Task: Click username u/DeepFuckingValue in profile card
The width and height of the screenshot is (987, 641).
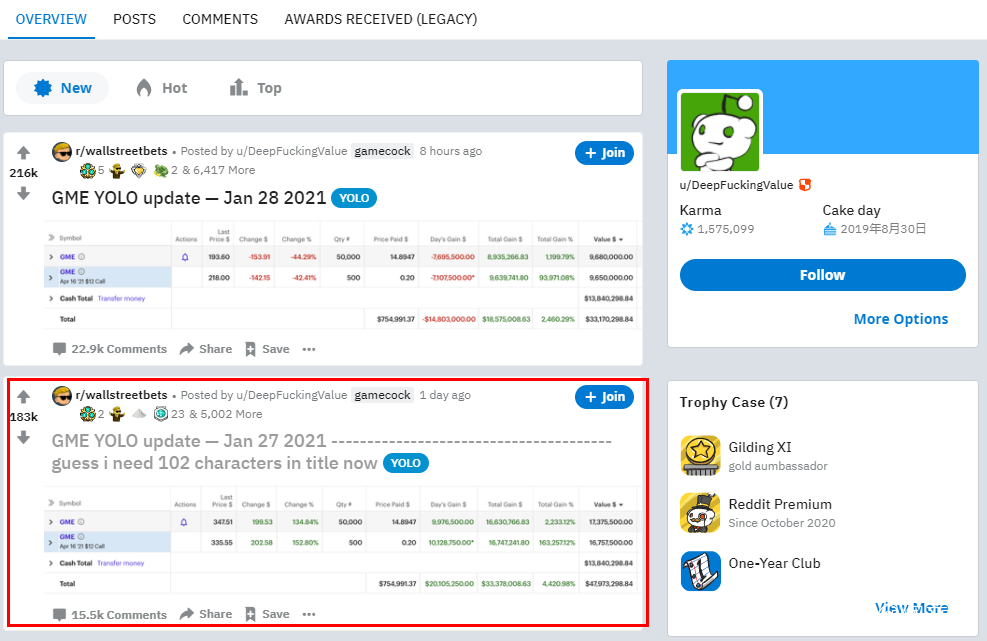Action: point(736,184)
